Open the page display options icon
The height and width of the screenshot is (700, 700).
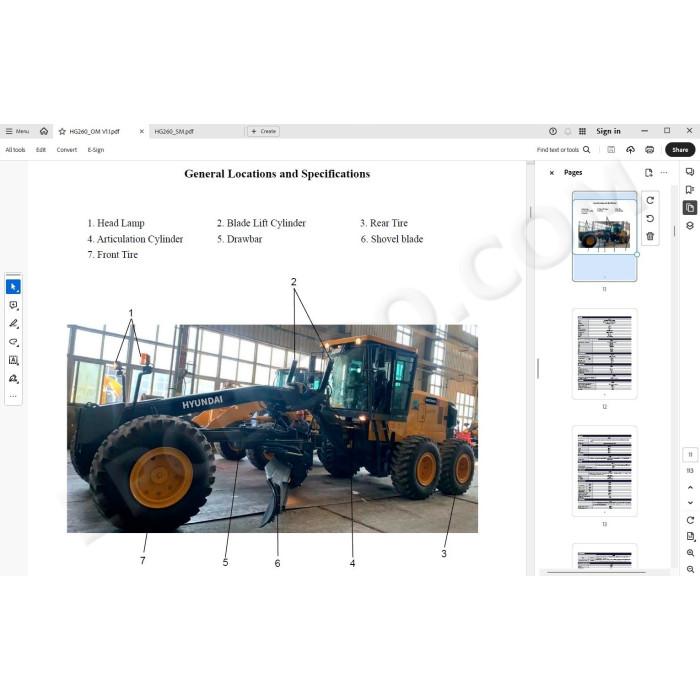(690, 536)
